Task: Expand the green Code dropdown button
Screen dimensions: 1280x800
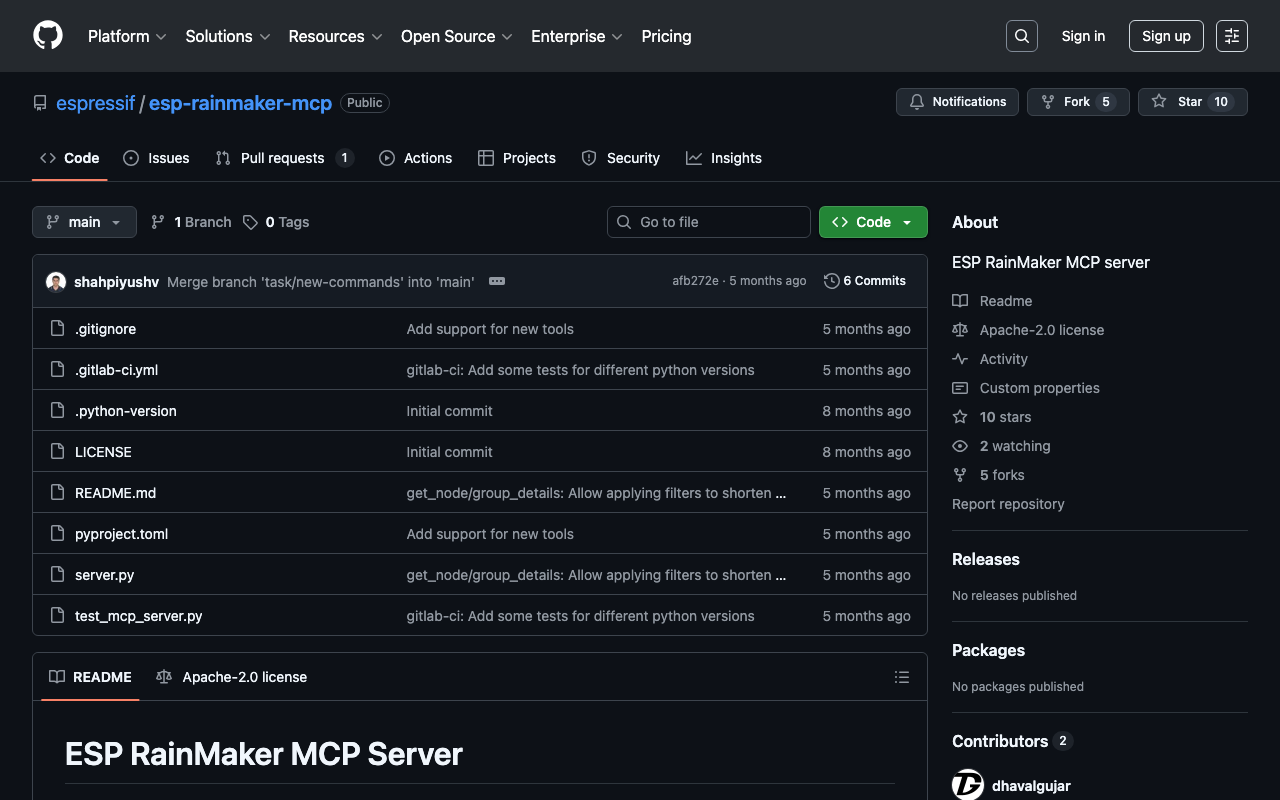Action: coord(872,222)
